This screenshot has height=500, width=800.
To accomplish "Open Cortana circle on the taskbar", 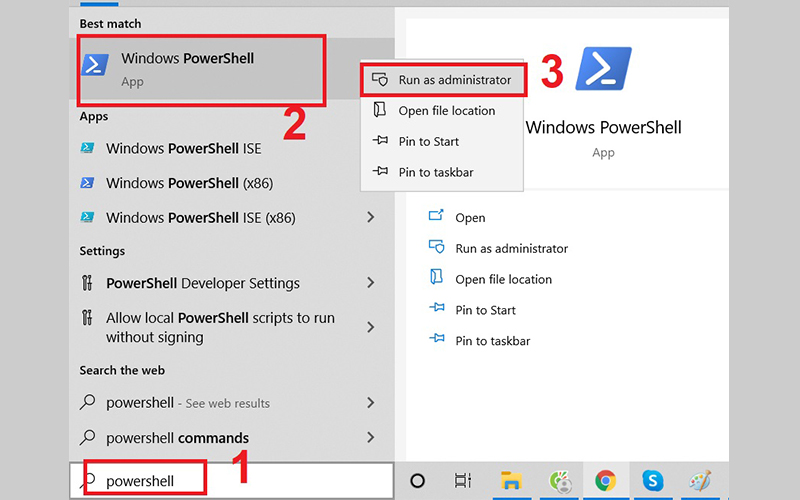I will (x=417, y=481).
